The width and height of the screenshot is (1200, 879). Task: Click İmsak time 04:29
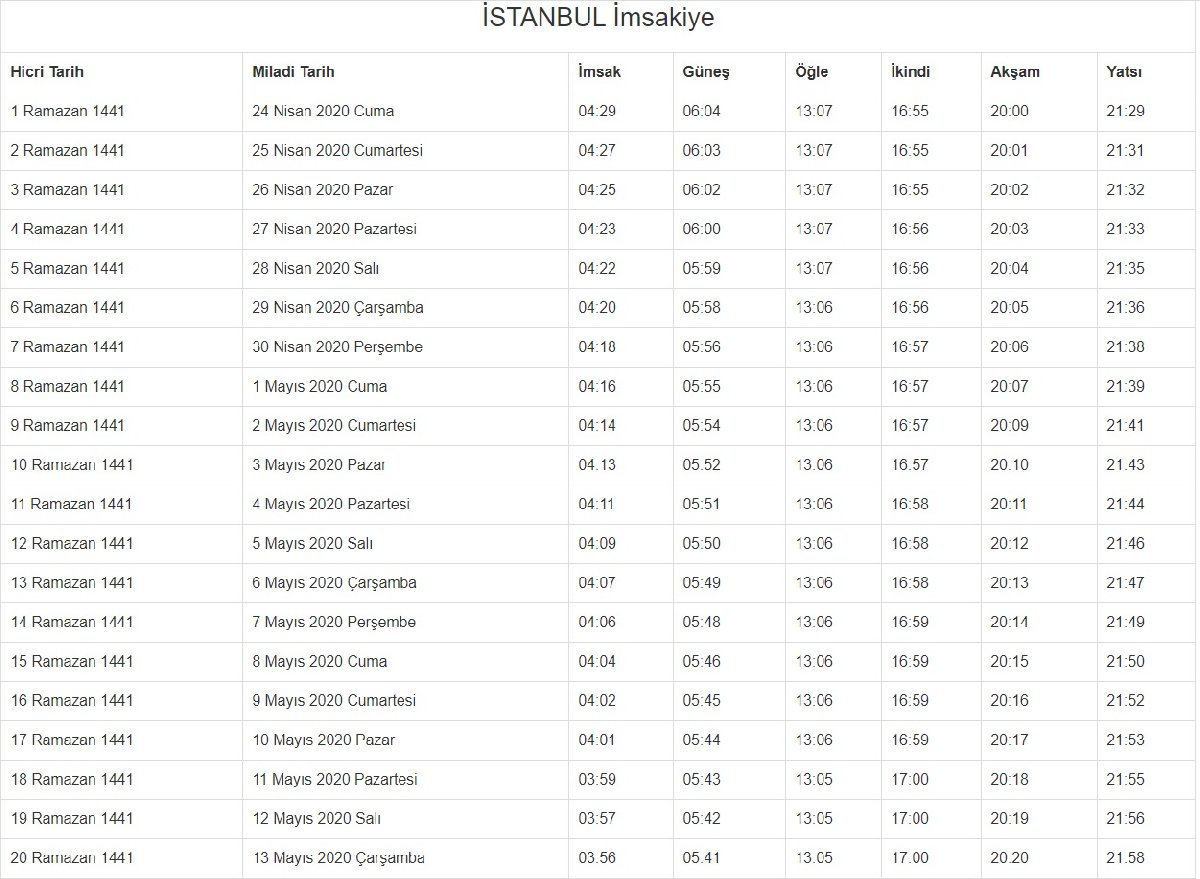tap(597, 111)
